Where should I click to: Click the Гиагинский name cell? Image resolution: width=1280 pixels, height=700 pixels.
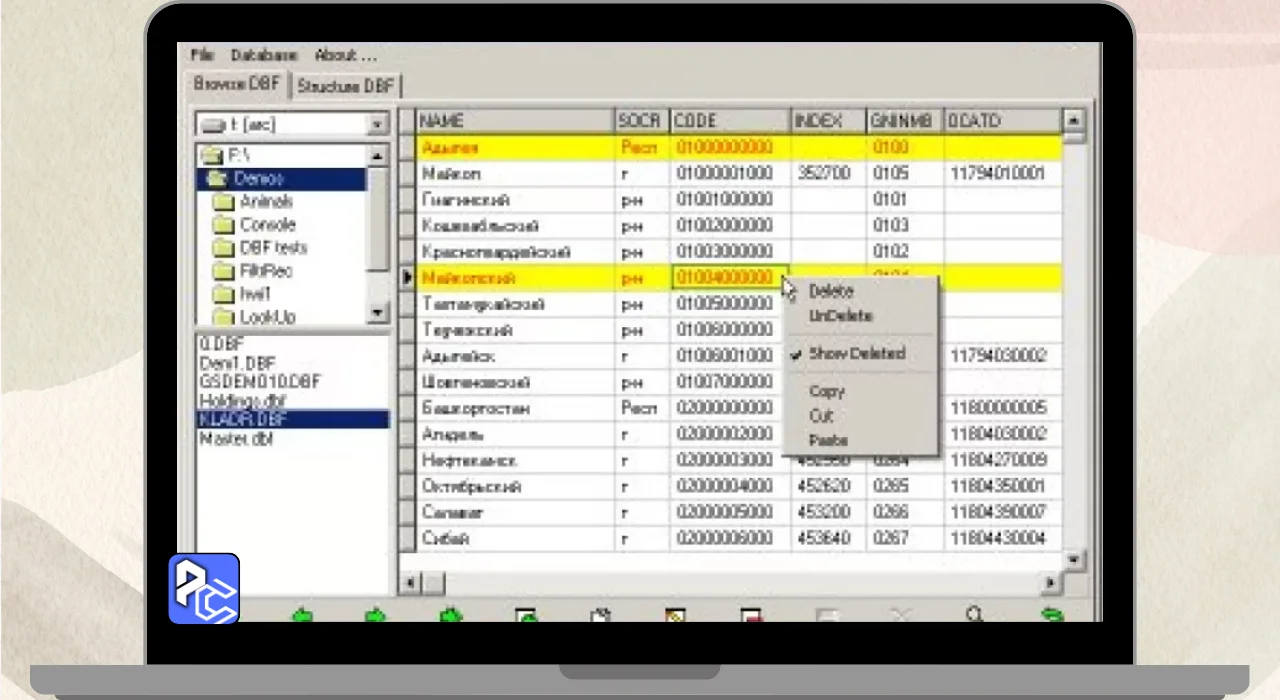pos(514,200)
